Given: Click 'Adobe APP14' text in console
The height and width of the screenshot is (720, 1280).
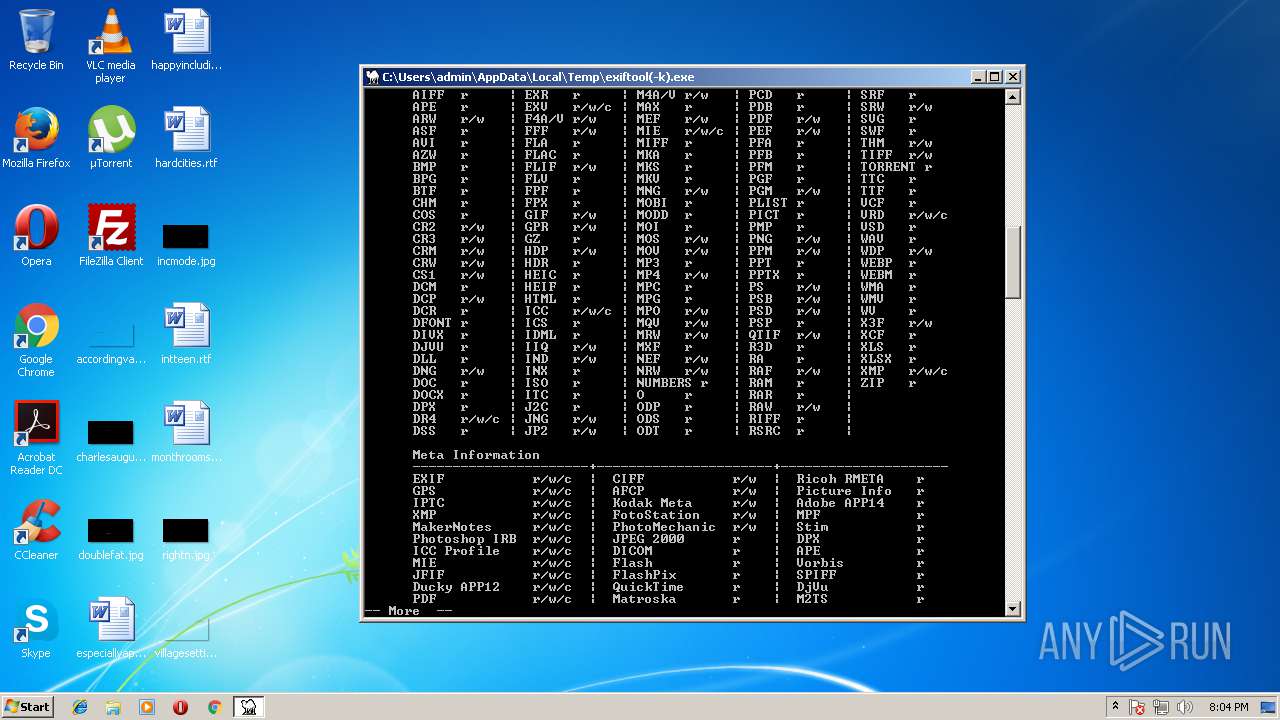Looking at the screenshot, I should click(840, 503).
